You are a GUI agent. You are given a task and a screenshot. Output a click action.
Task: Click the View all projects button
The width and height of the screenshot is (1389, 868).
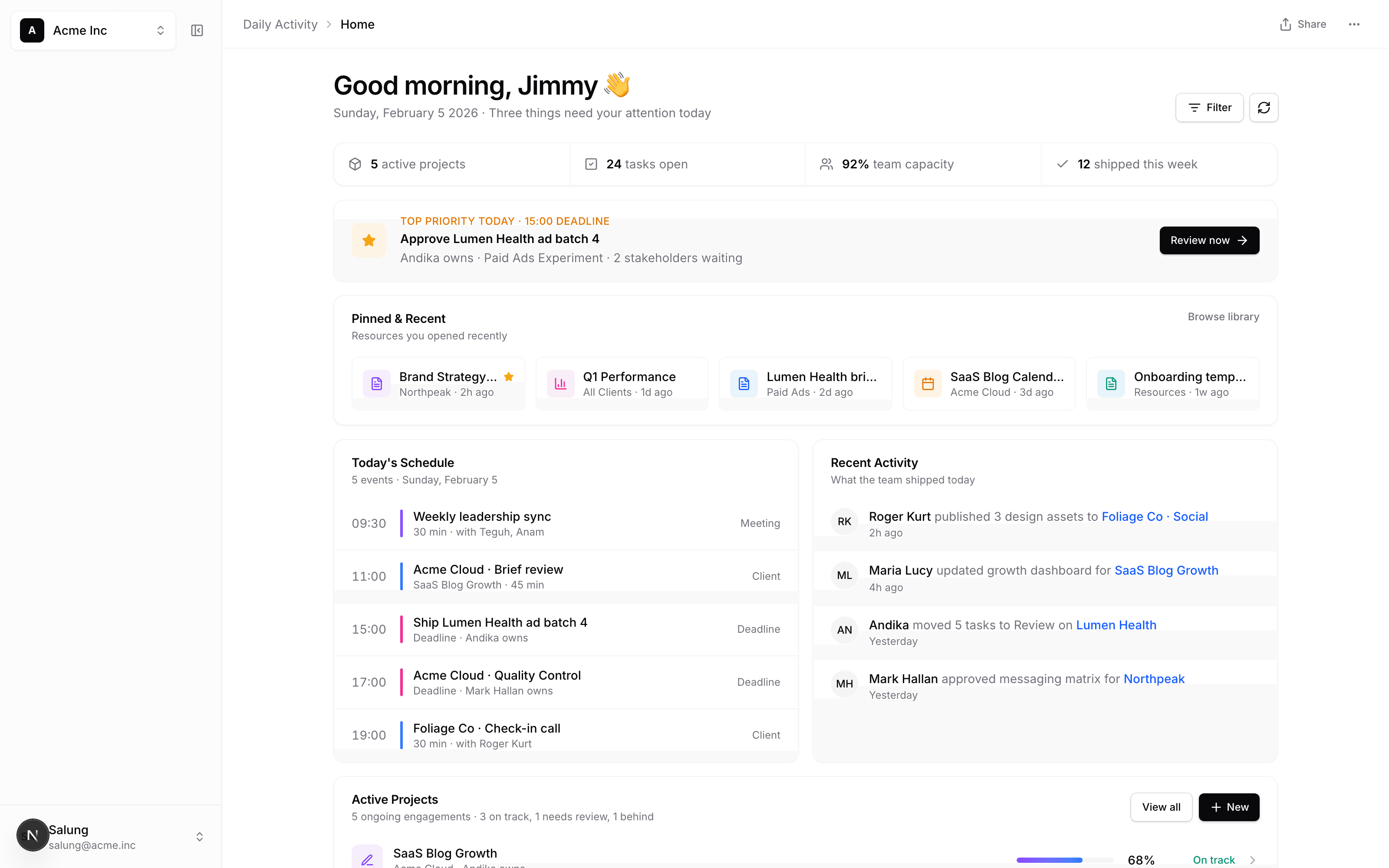(x=1161, y=807)
